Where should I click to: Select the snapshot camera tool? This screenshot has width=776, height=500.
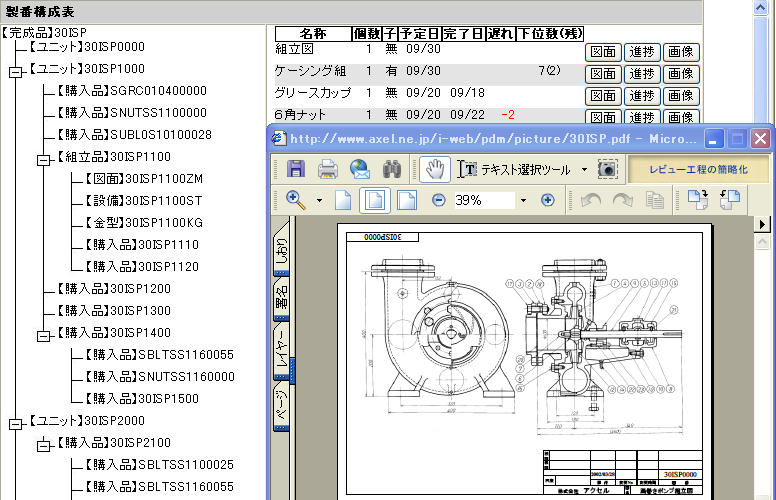[x=608, y=169]
